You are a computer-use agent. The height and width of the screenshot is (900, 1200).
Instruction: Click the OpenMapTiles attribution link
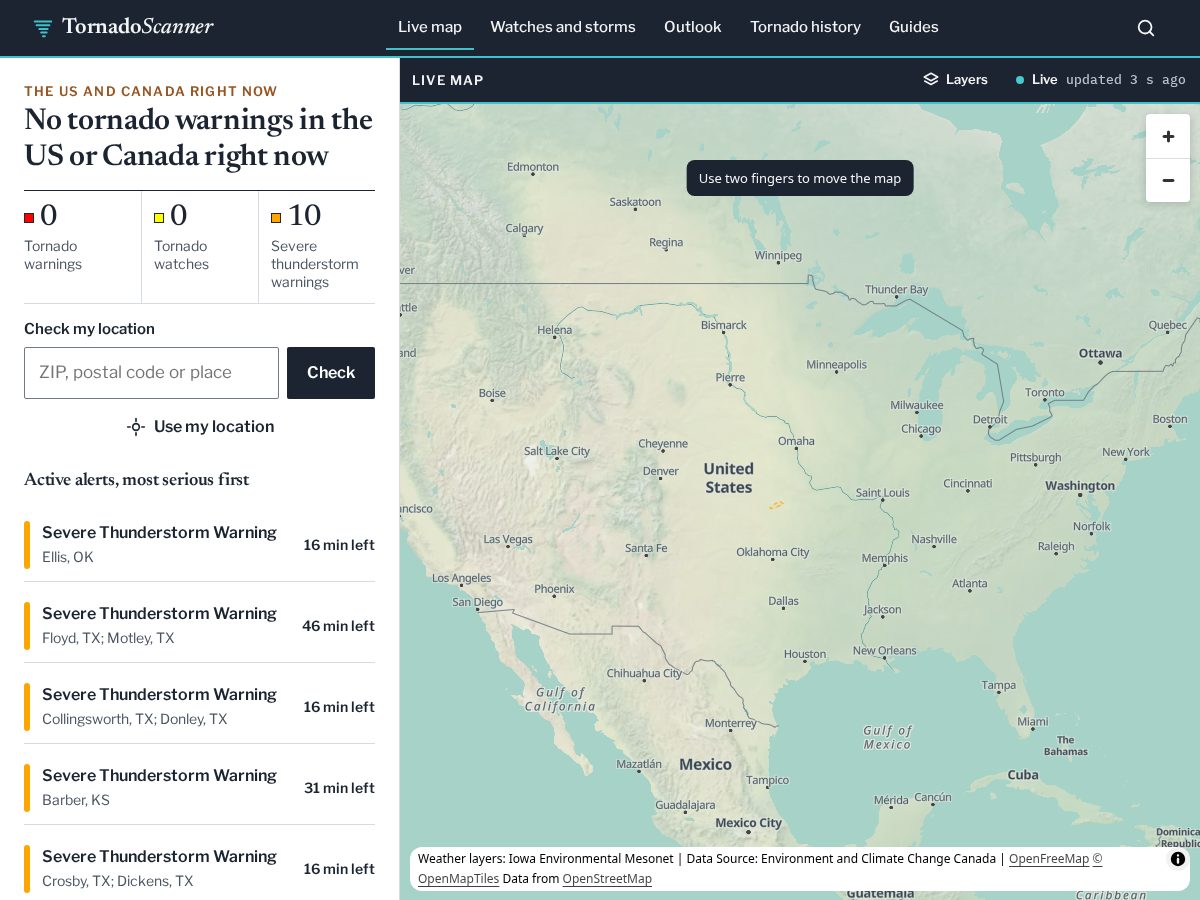458,879
